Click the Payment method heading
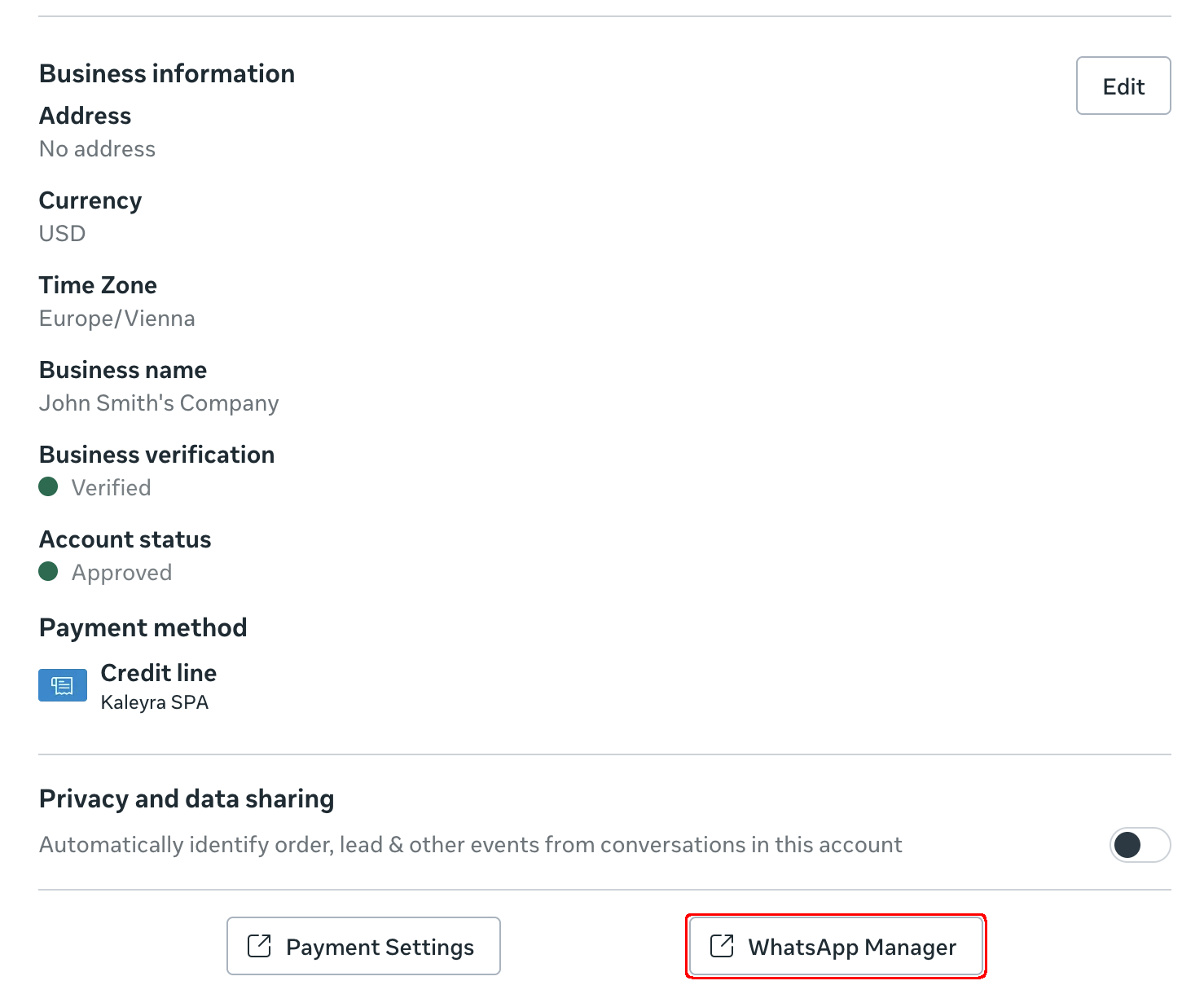 tap(143, 627)
